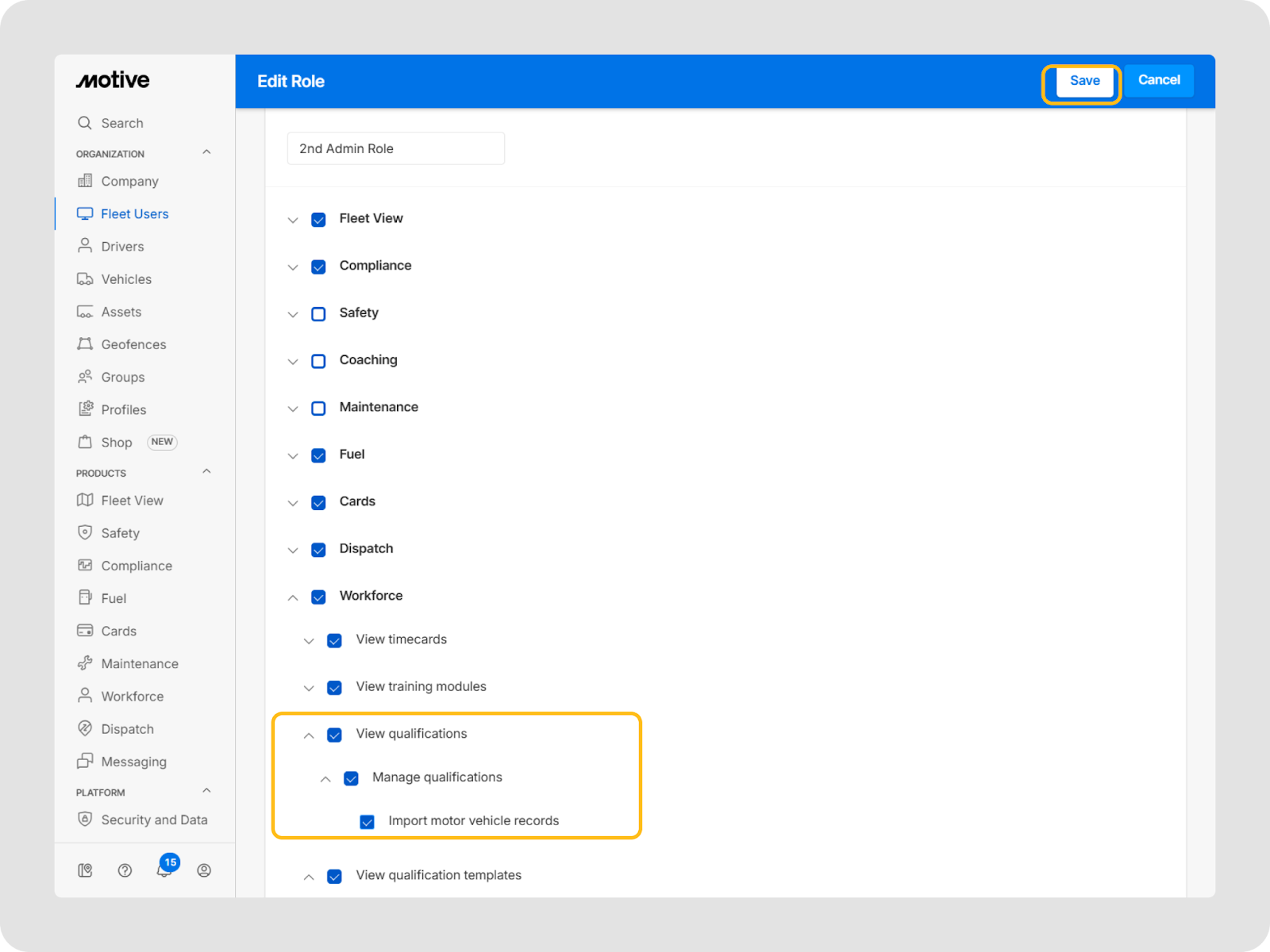This screenshot has height=952, width=1270.
Task: Open Drivers in the sidebar
Action: pos(122,247)
